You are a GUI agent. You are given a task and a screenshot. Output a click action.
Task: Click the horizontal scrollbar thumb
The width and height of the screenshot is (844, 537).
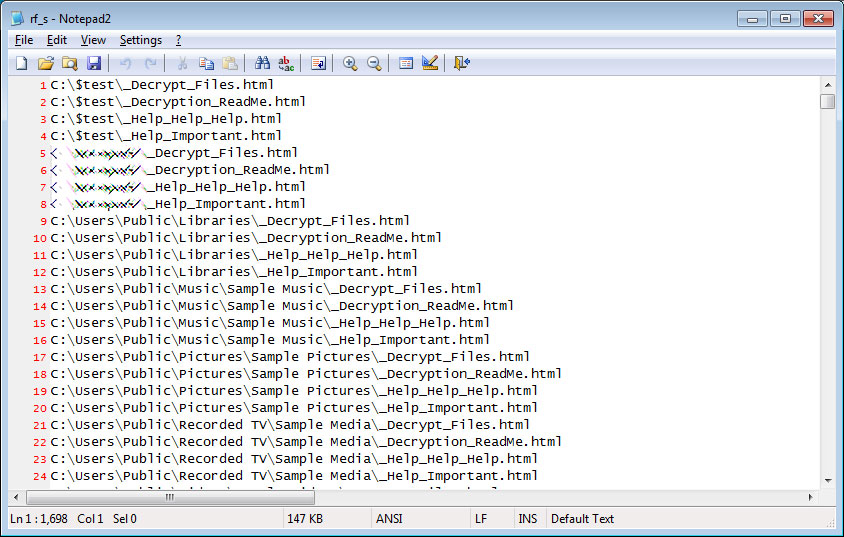pyautogui.click(x=170, y=497)
